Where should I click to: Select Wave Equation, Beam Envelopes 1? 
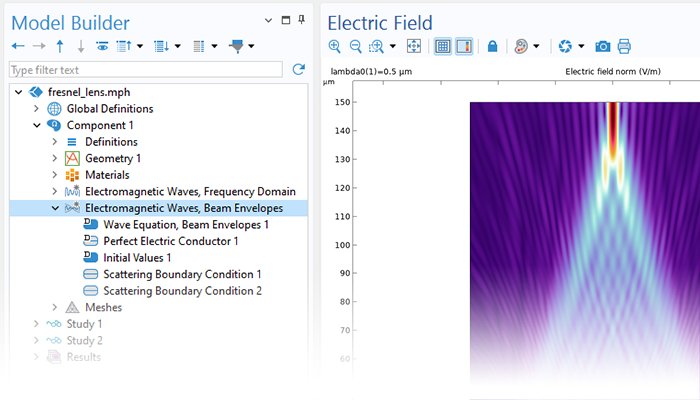coord(186,225)
